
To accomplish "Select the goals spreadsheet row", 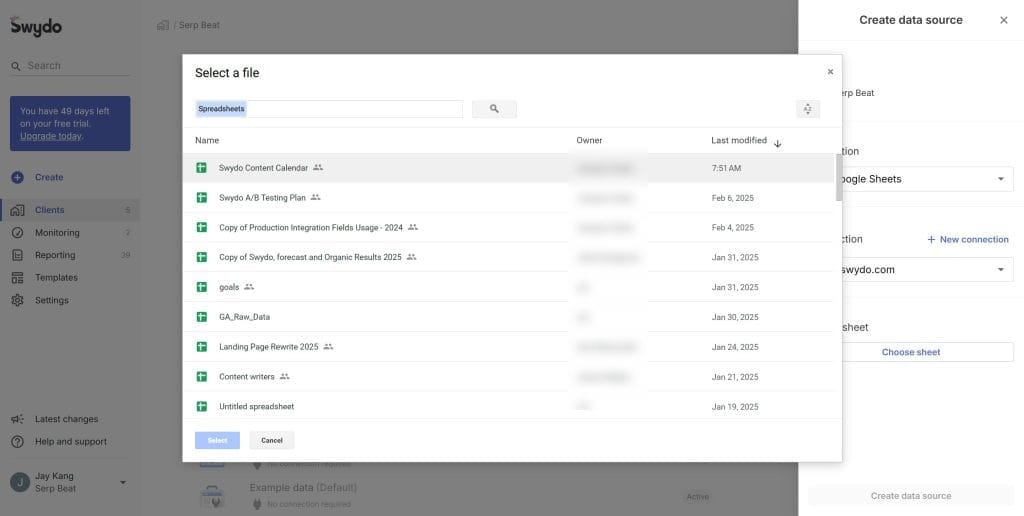I will [509, 287].
